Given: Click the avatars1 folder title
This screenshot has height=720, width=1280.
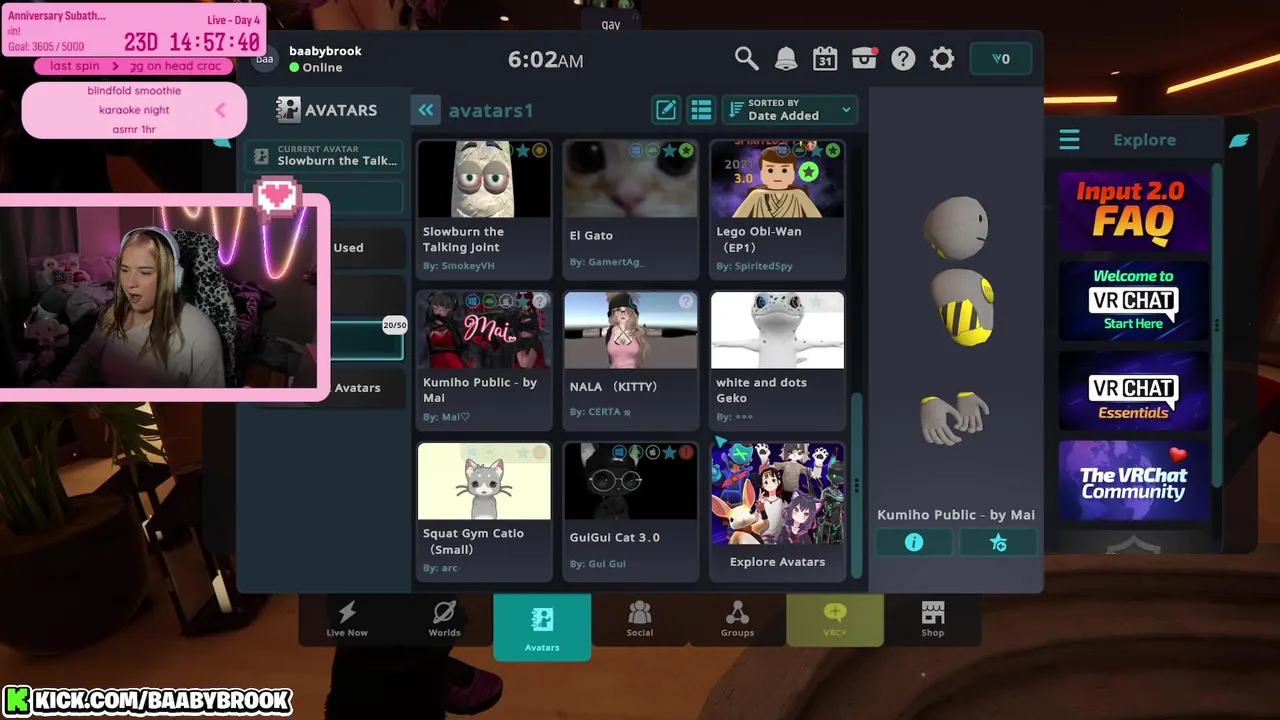Looking at the screenshot, I should point(491,110).
